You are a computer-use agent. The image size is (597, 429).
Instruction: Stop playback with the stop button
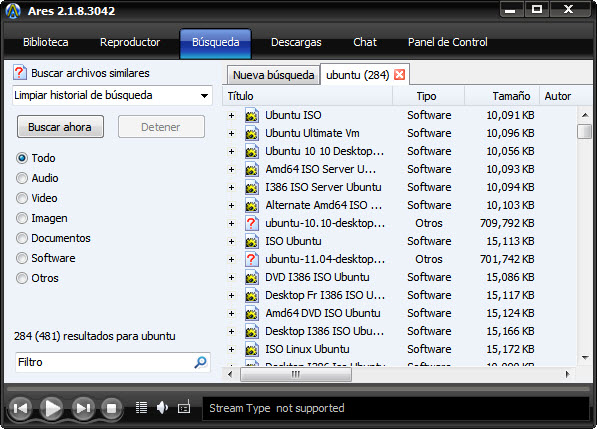coord(112,408)
